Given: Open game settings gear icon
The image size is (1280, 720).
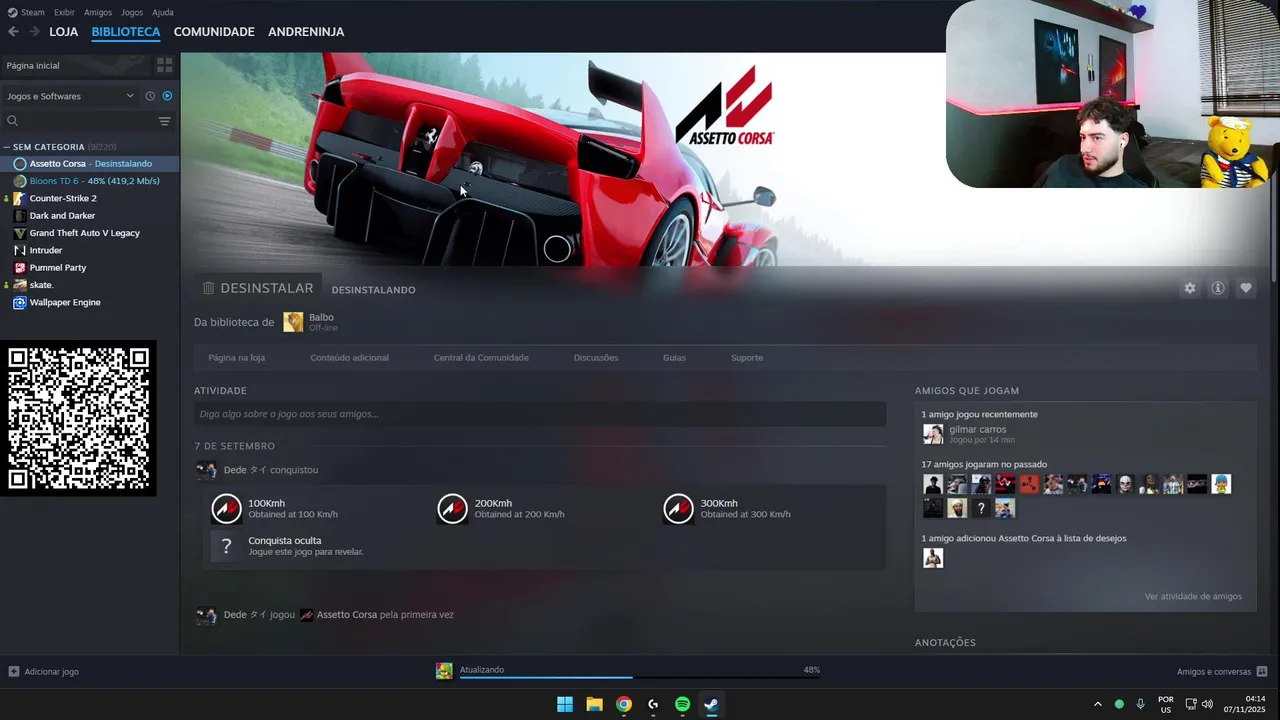Looking at the screenshot, I should pos(1190,288).
